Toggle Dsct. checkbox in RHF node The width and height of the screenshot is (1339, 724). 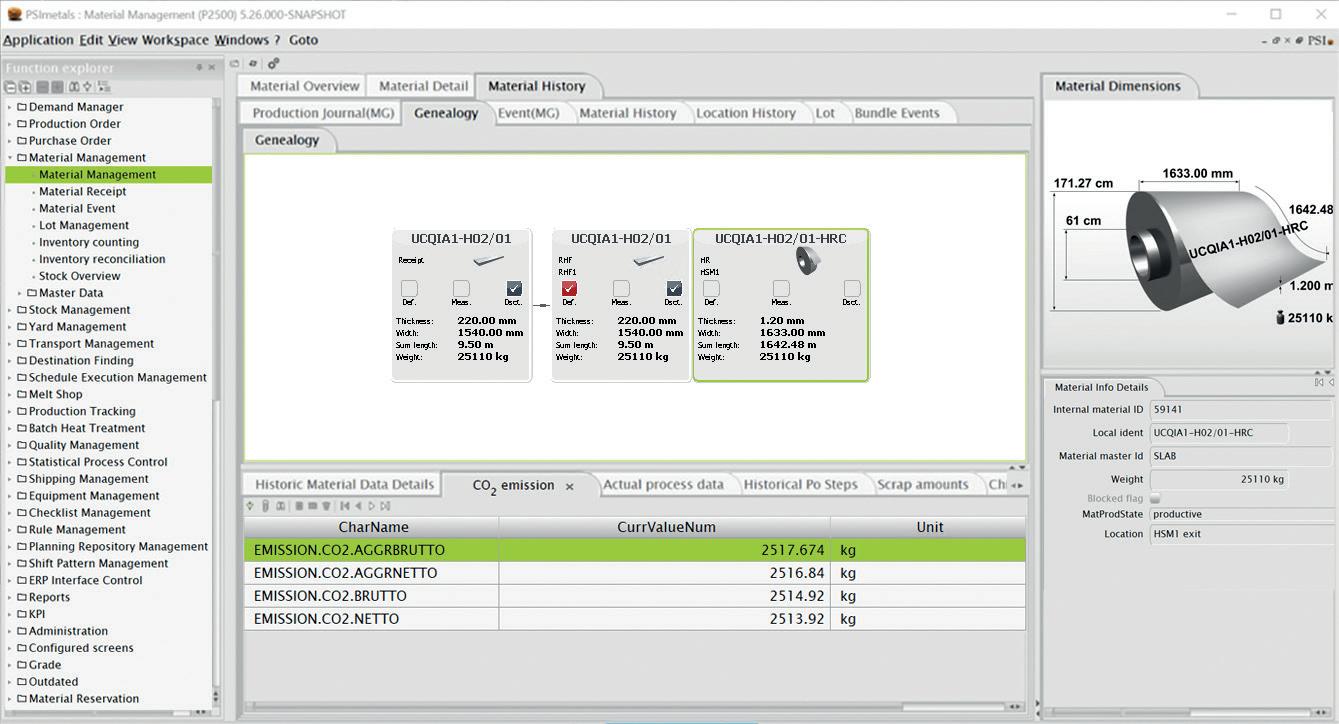click(674, 289)
